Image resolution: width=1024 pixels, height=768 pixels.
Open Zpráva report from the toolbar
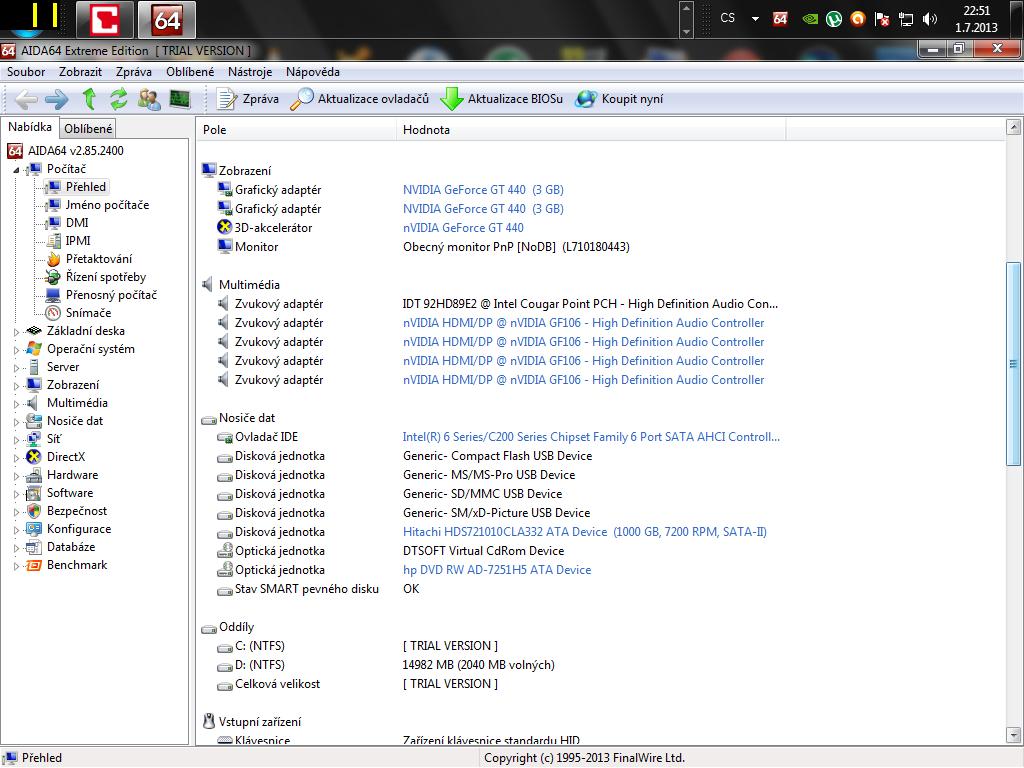coord(249,98)
